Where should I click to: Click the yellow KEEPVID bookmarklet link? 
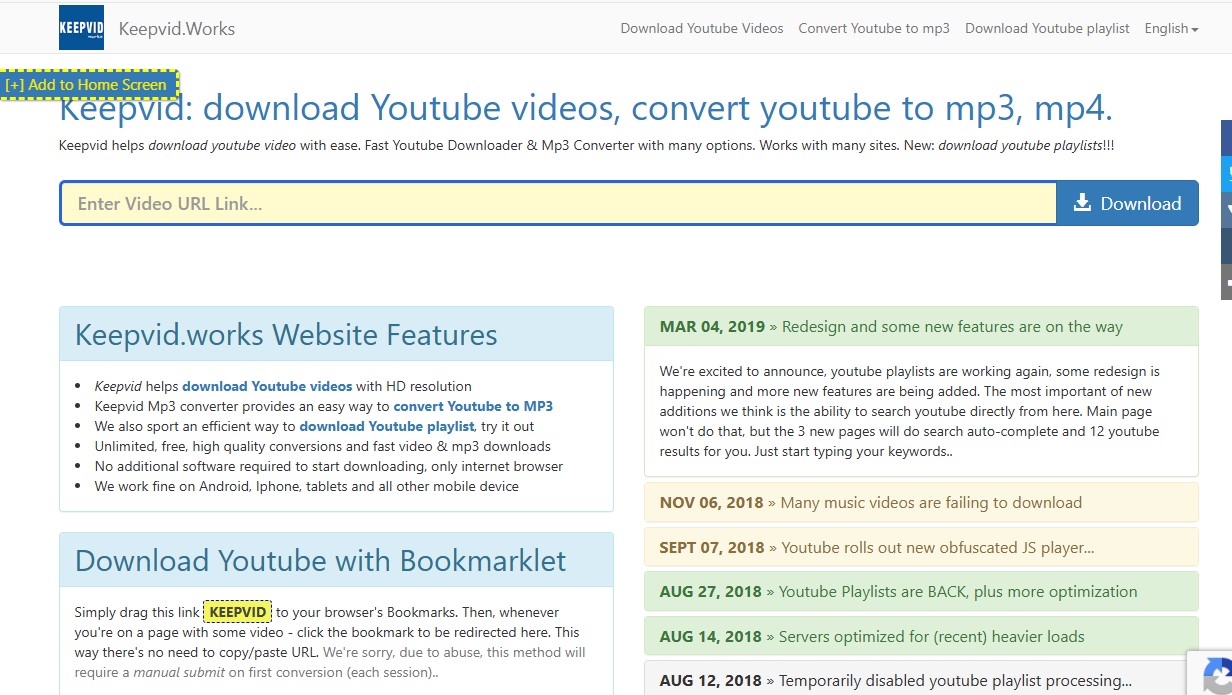[238, 612]
